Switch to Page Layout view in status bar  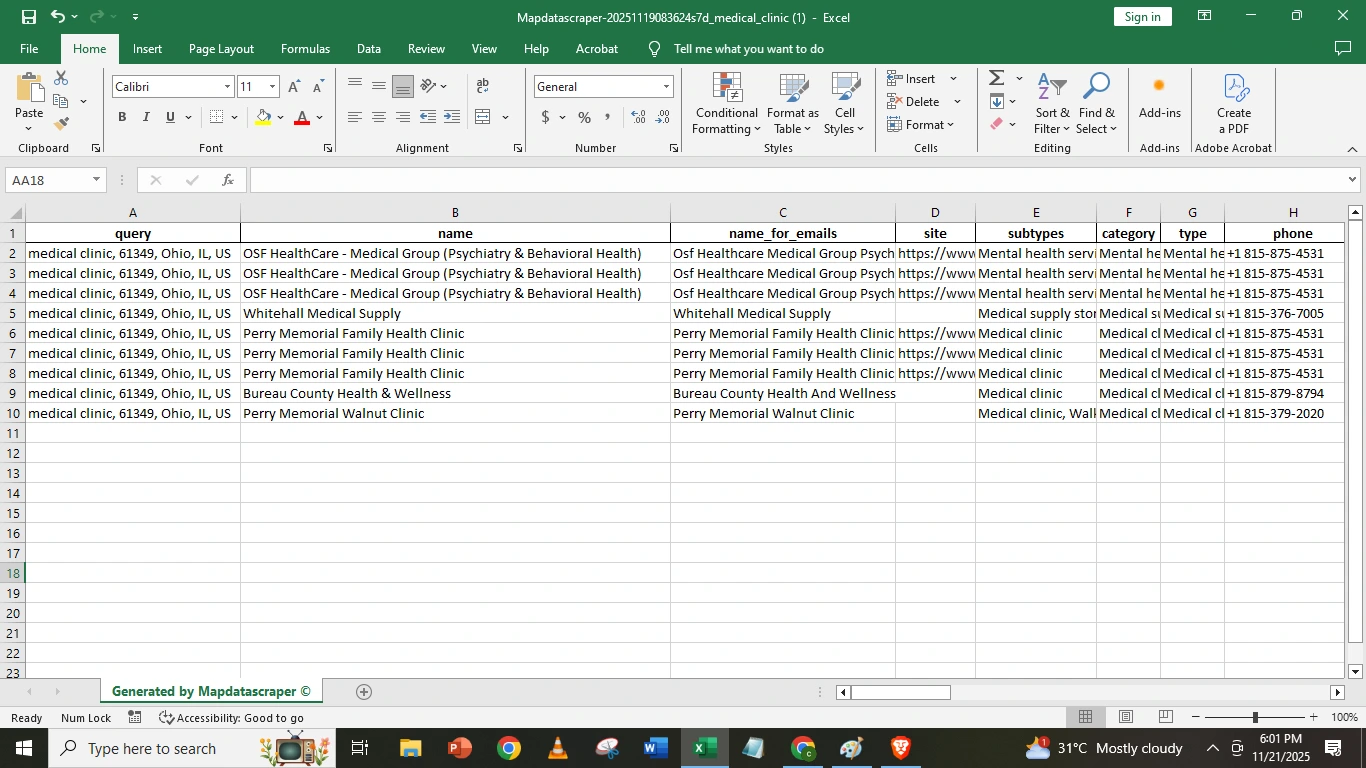[1125, 717]
